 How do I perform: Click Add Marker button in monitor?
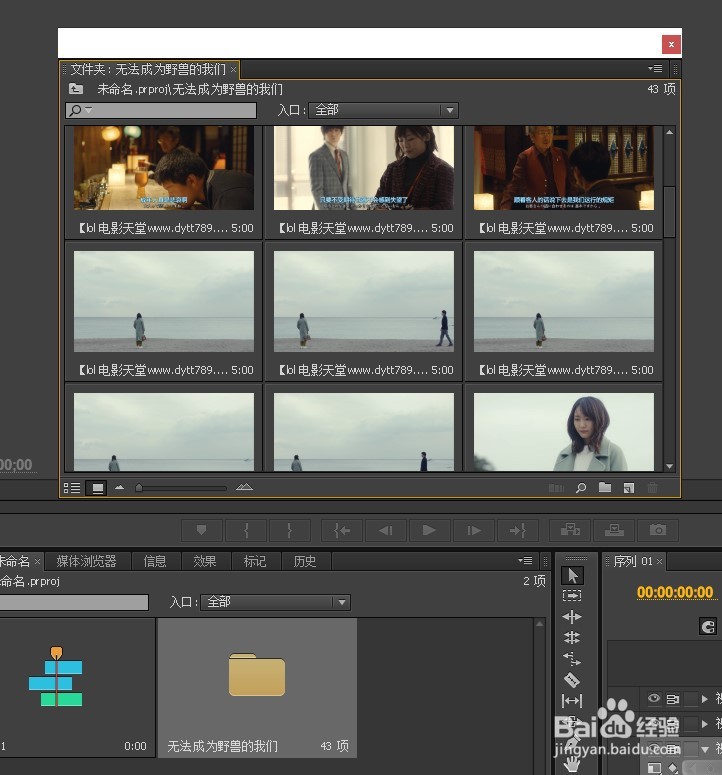[x=202, y=530]
